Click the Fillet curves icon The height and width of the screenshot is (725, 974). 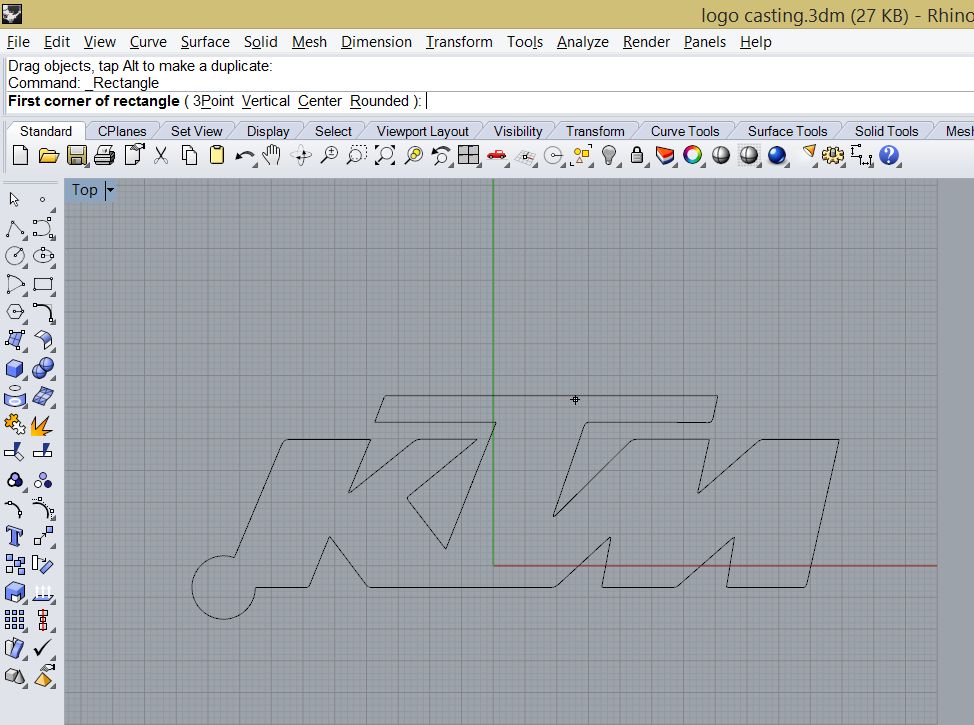point(43,312)
